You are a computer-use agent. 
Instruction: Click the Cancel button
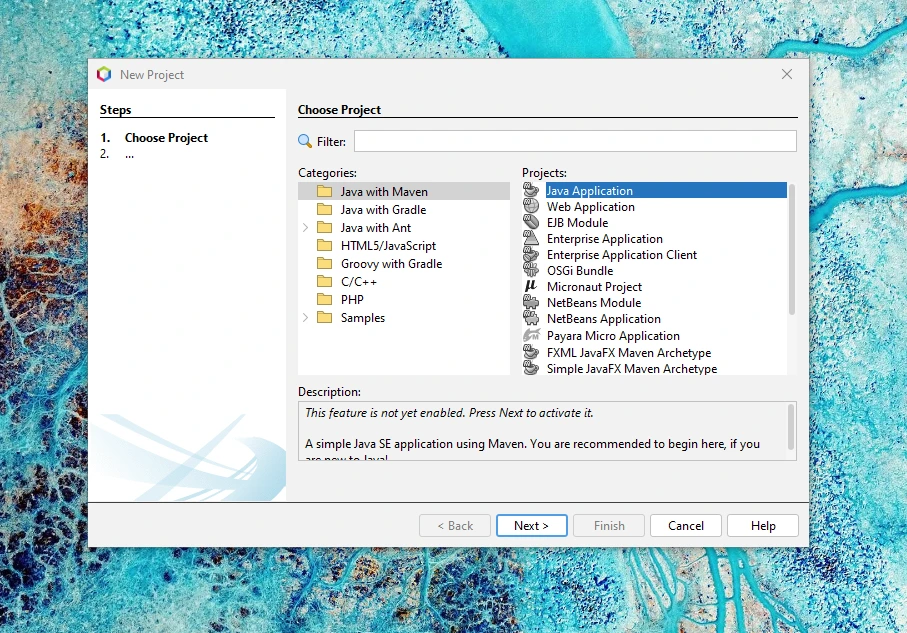click(x=685, y=525)
